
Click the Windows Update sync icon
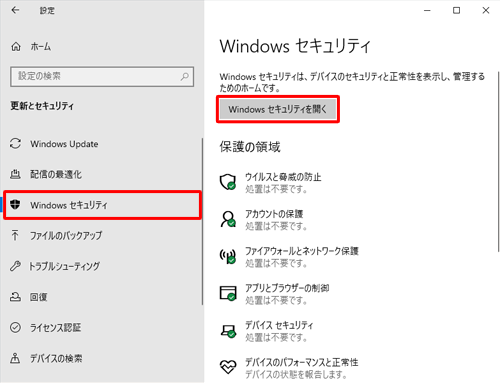pos(15,144)
